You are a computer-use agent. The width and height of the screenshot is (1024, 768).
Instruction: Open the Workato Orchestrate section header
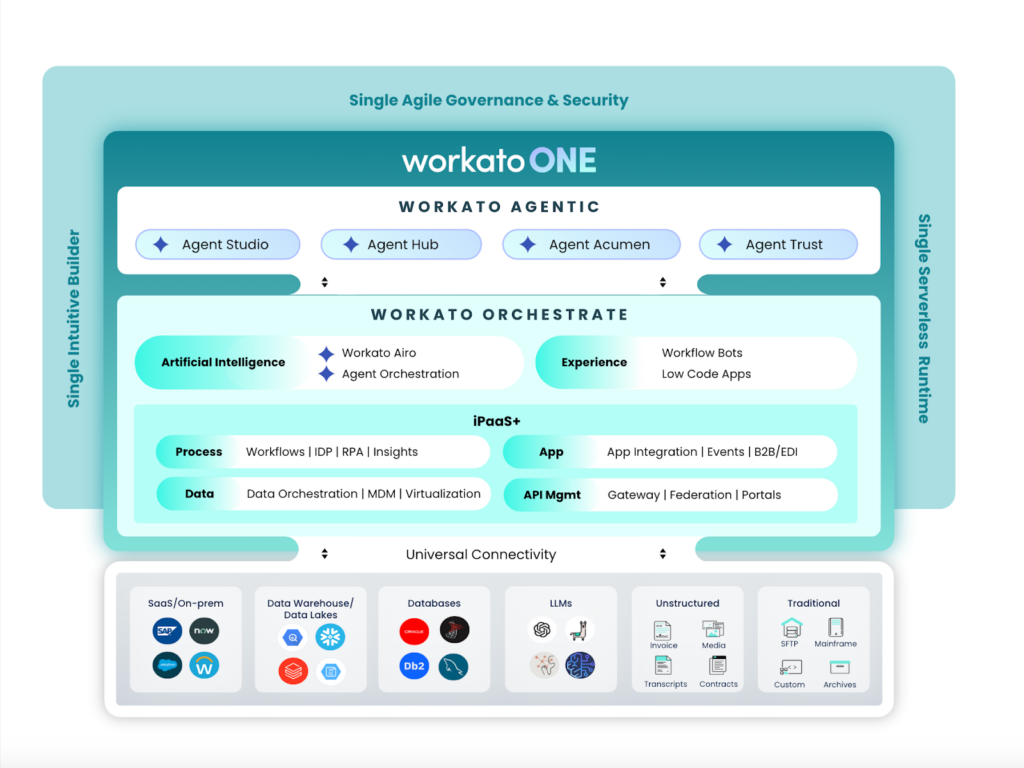click(499, 313)
